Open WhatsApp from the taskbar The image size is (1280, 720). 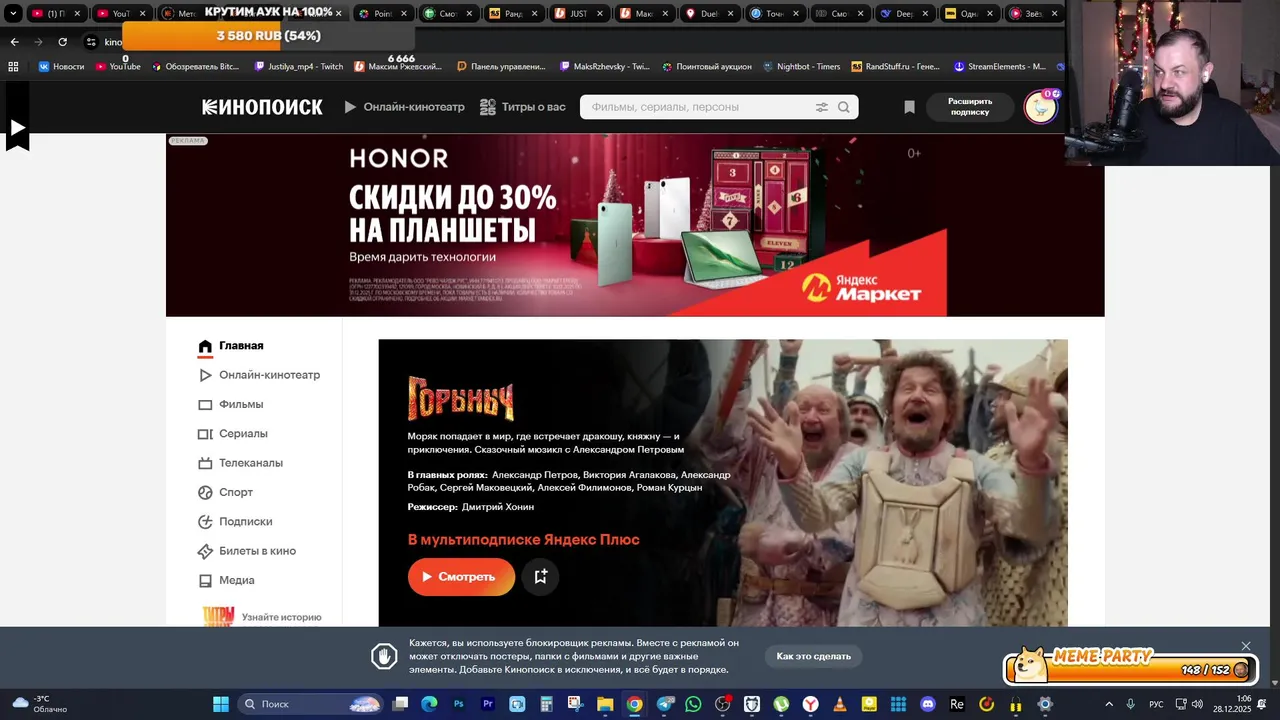(693, 704)
